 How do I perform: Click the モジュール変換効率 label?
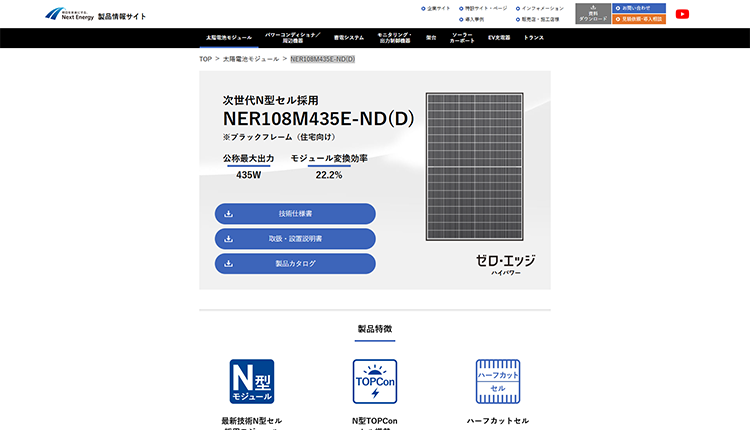coord(329,158)
